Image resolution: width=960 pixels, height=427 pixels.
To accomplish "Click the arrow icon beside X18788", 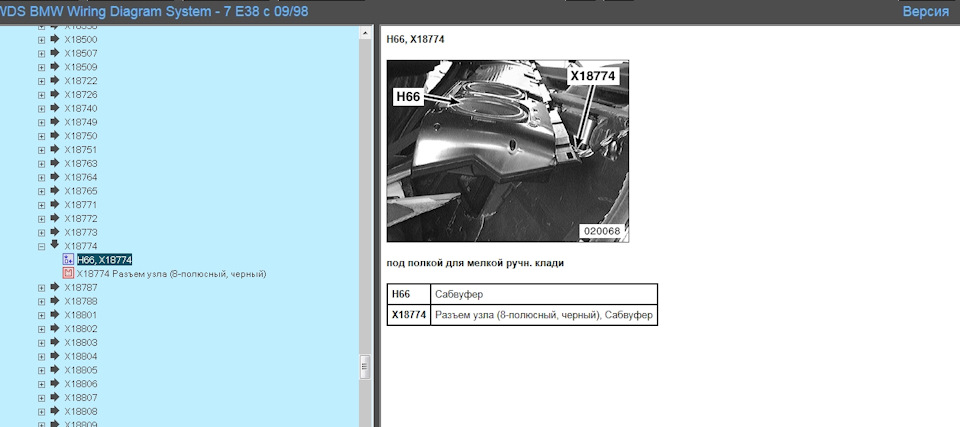I will (x=54, y=301).
